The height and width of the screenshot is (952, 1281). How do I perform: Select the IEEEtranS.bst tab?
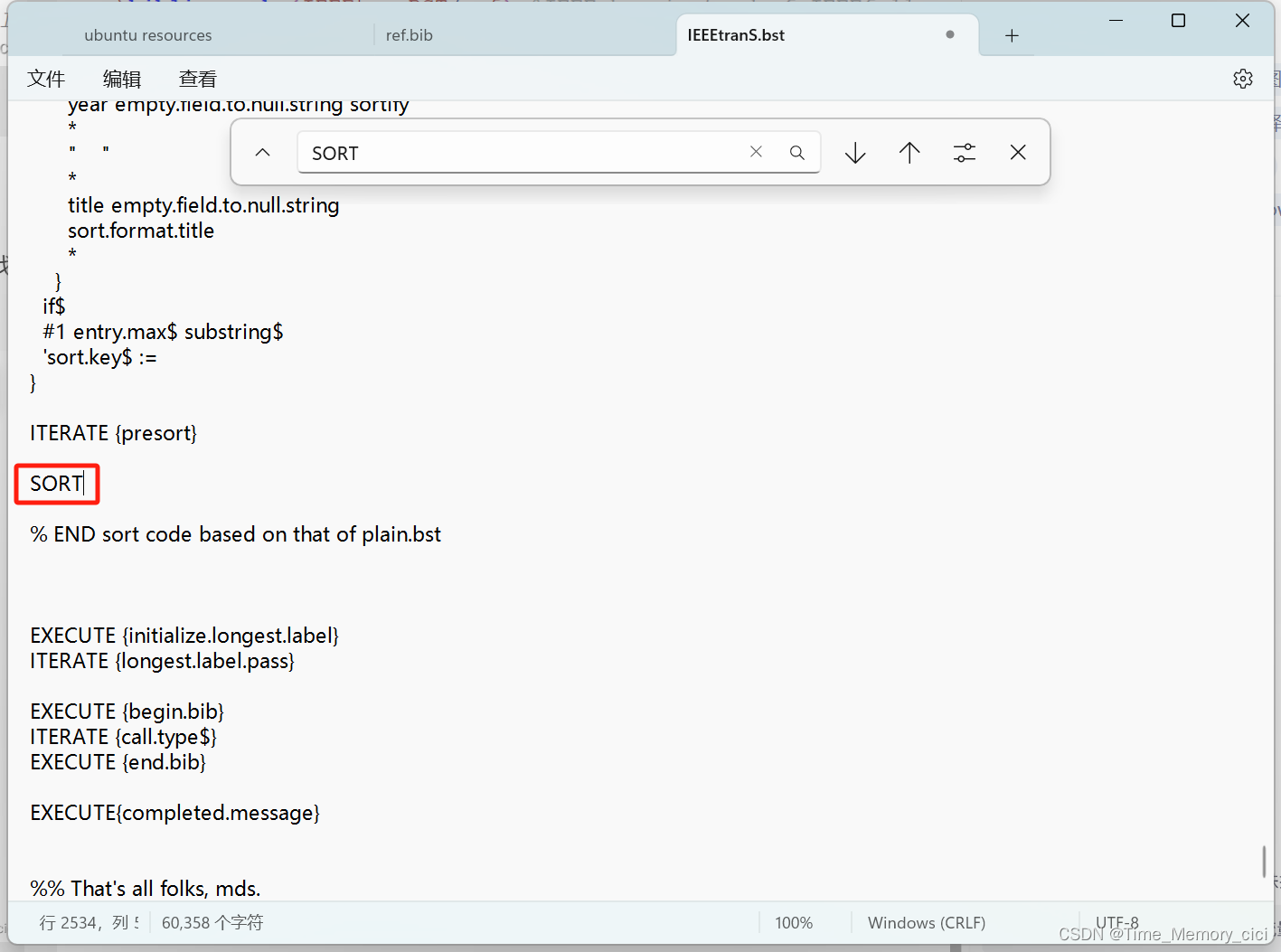[x=736, y=35]
